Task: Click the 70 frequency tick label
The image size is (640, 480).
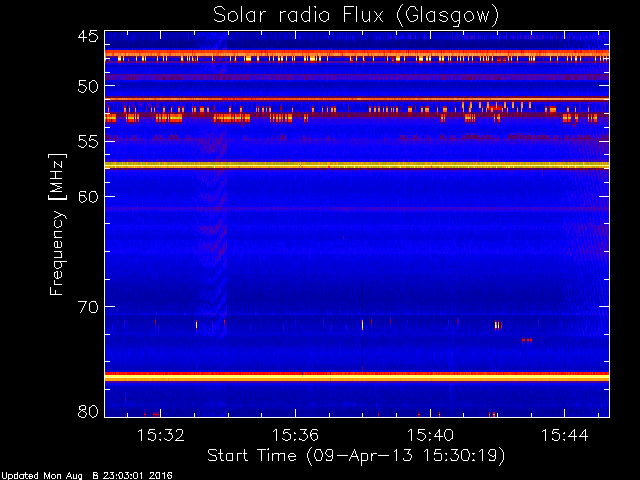Action: coord(88,307)
